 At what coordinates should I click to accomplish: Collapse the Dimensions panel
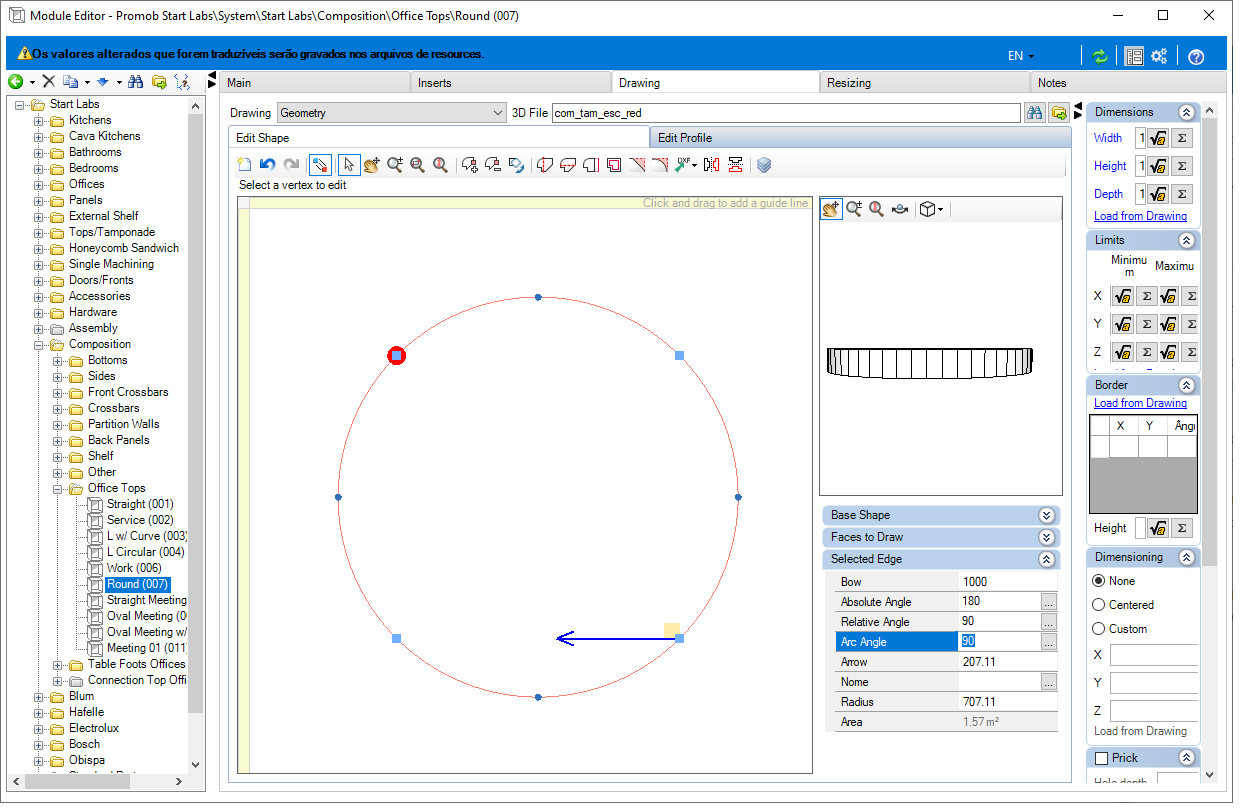1186,113
